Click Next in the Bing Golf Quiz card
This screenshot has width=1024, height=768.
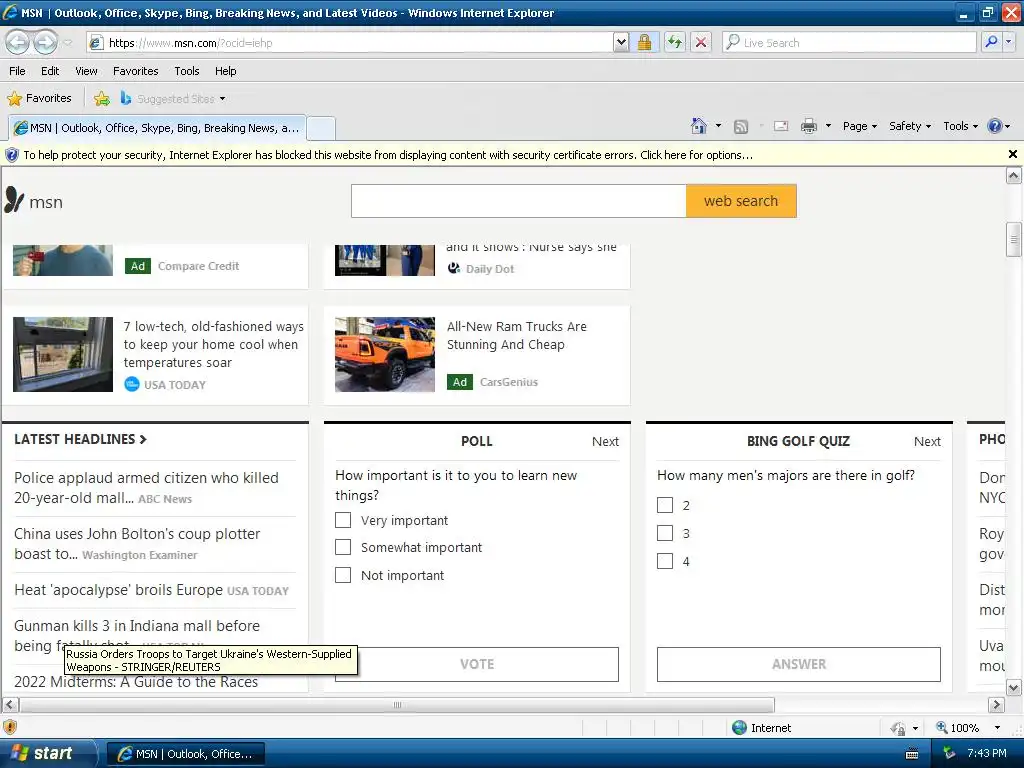pos(927,441)
